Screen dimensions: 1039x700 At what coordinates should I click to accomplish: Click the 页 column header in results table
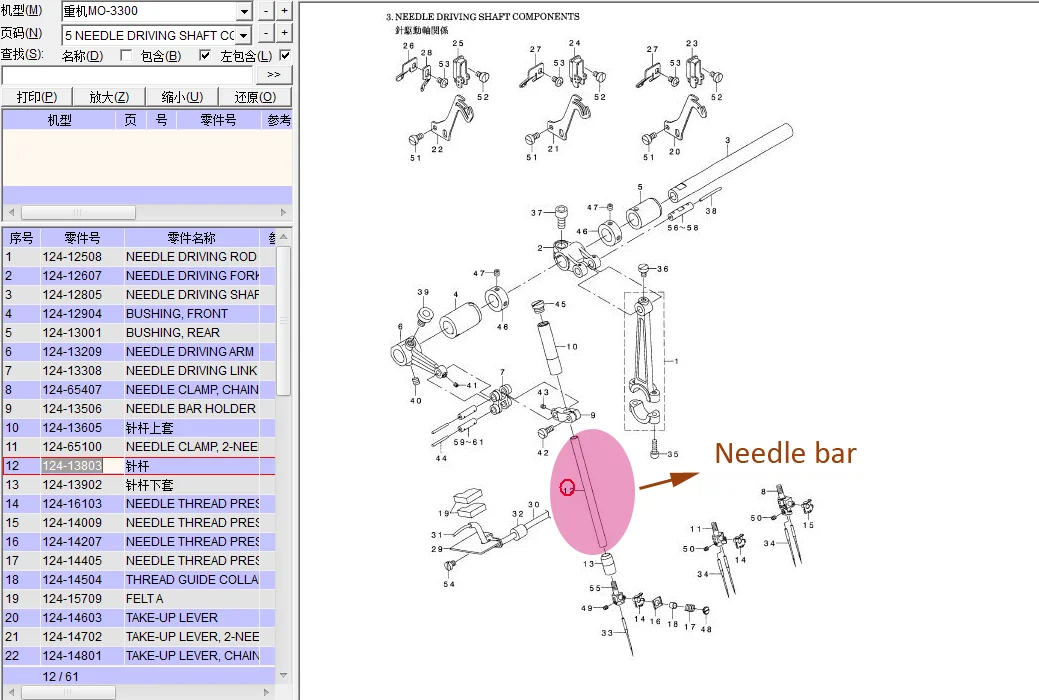click(131, 120)
